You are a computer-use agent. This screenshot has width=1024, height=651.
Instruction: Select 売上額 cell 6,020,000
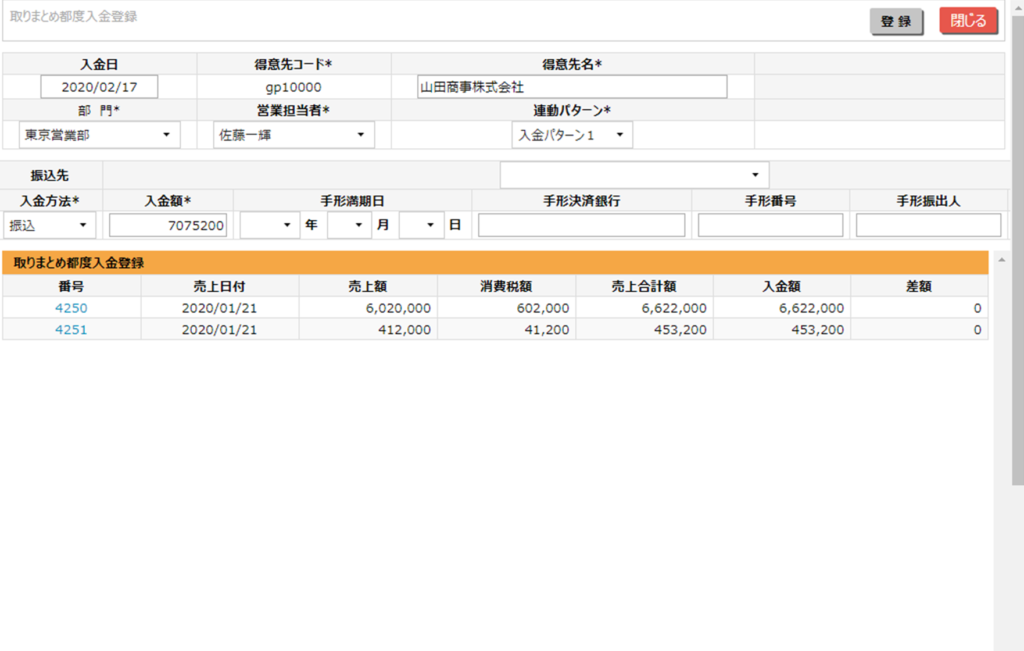tap(368, 308)
